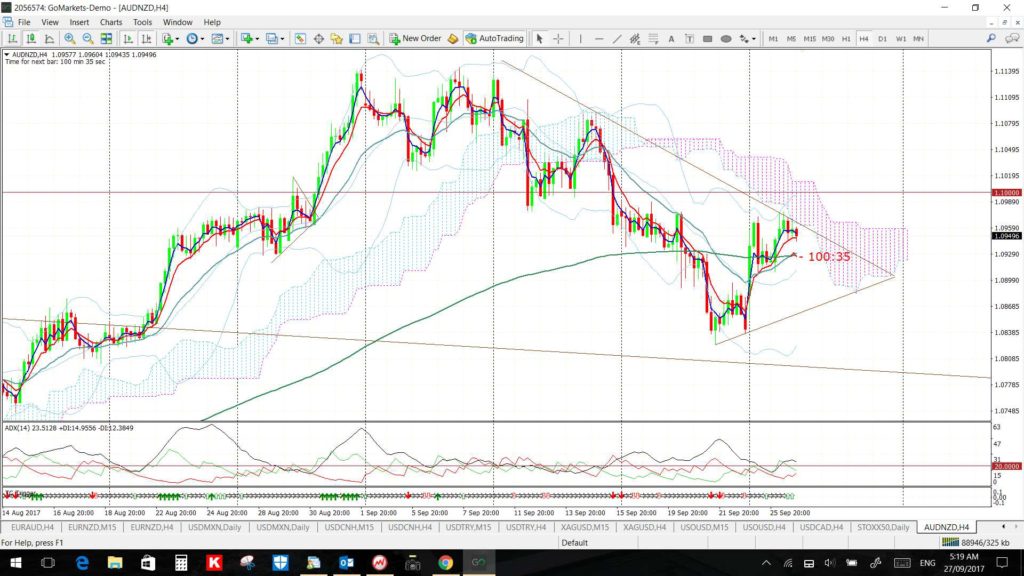
Task: Tile chart windows icon
Action: tap(106, 39)
